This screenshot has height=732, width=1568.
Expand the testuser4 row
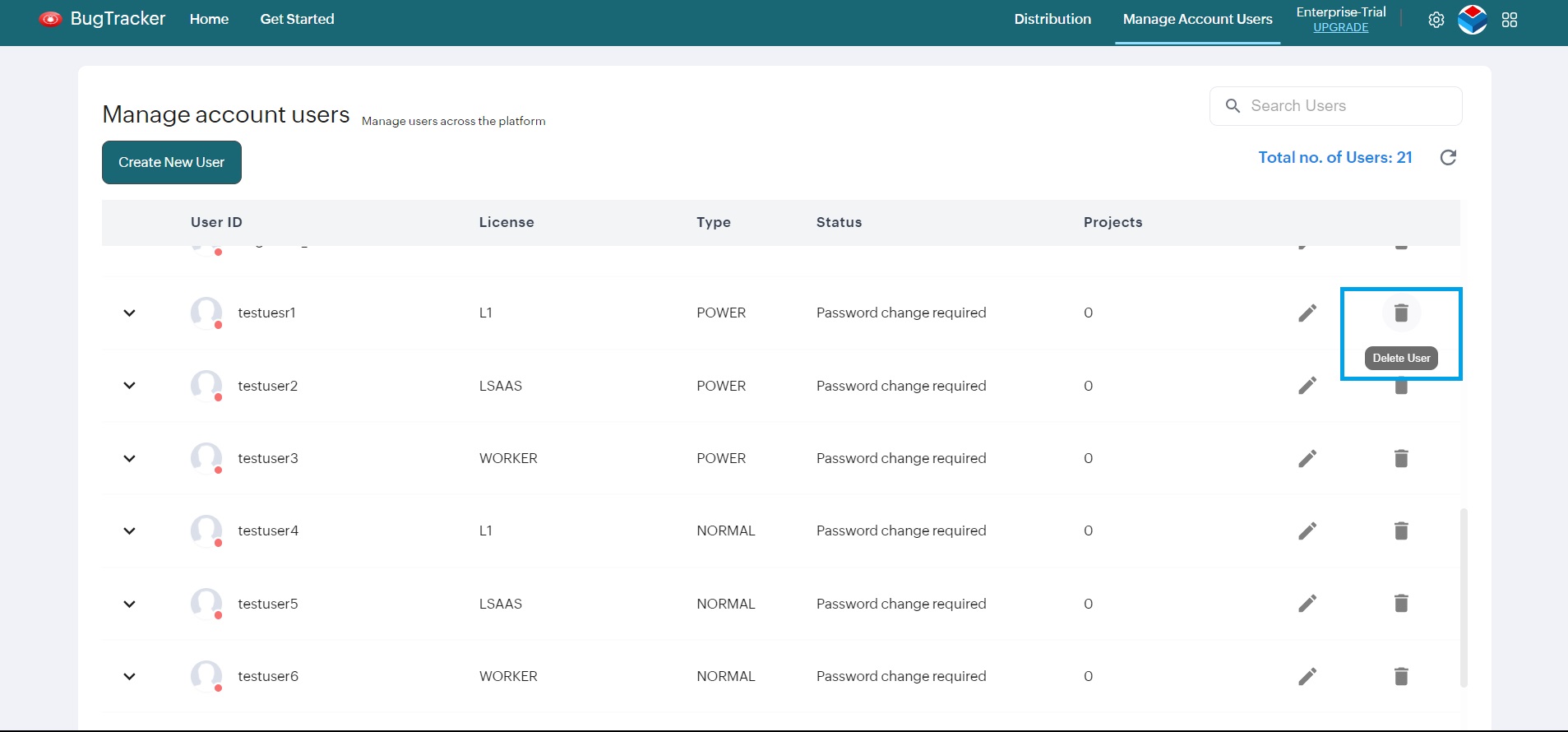coord(129,530)
